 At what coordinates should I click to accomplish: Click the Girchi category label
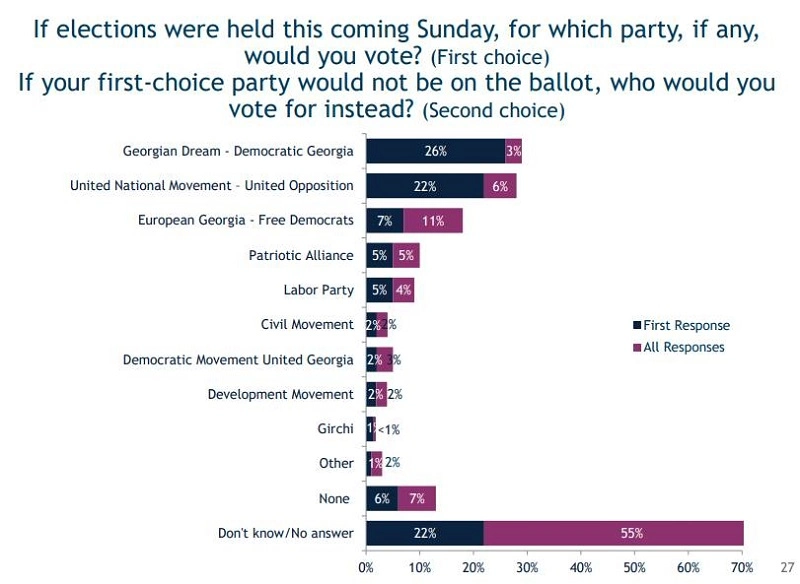point(335,428)
